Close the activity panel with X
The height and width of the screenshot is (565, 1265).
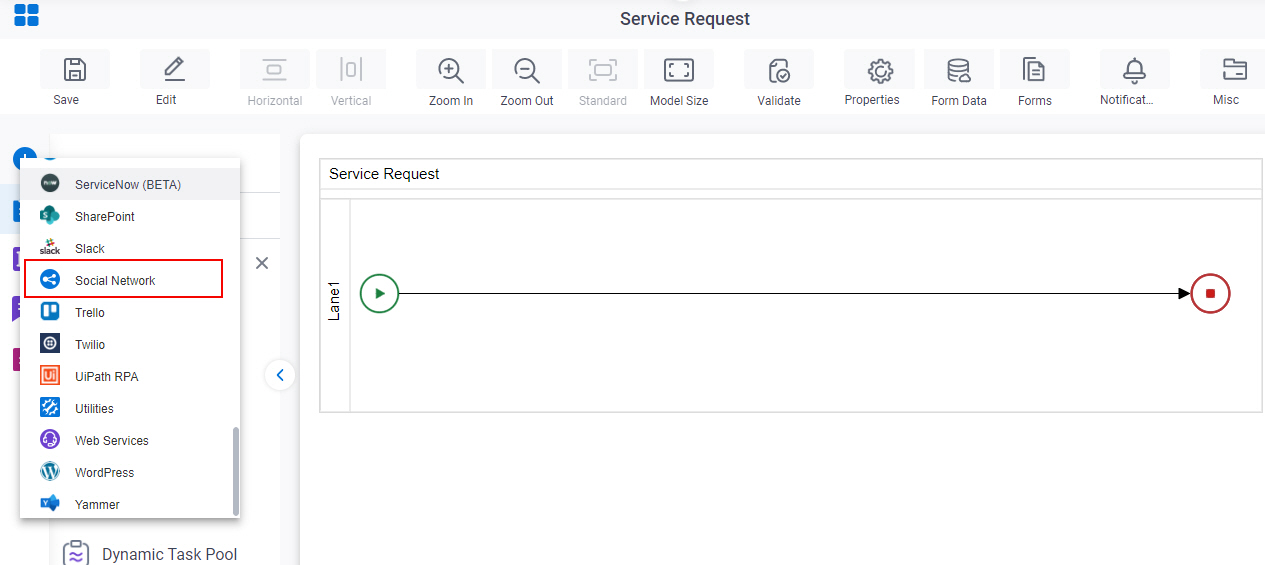tap(262, 263)
